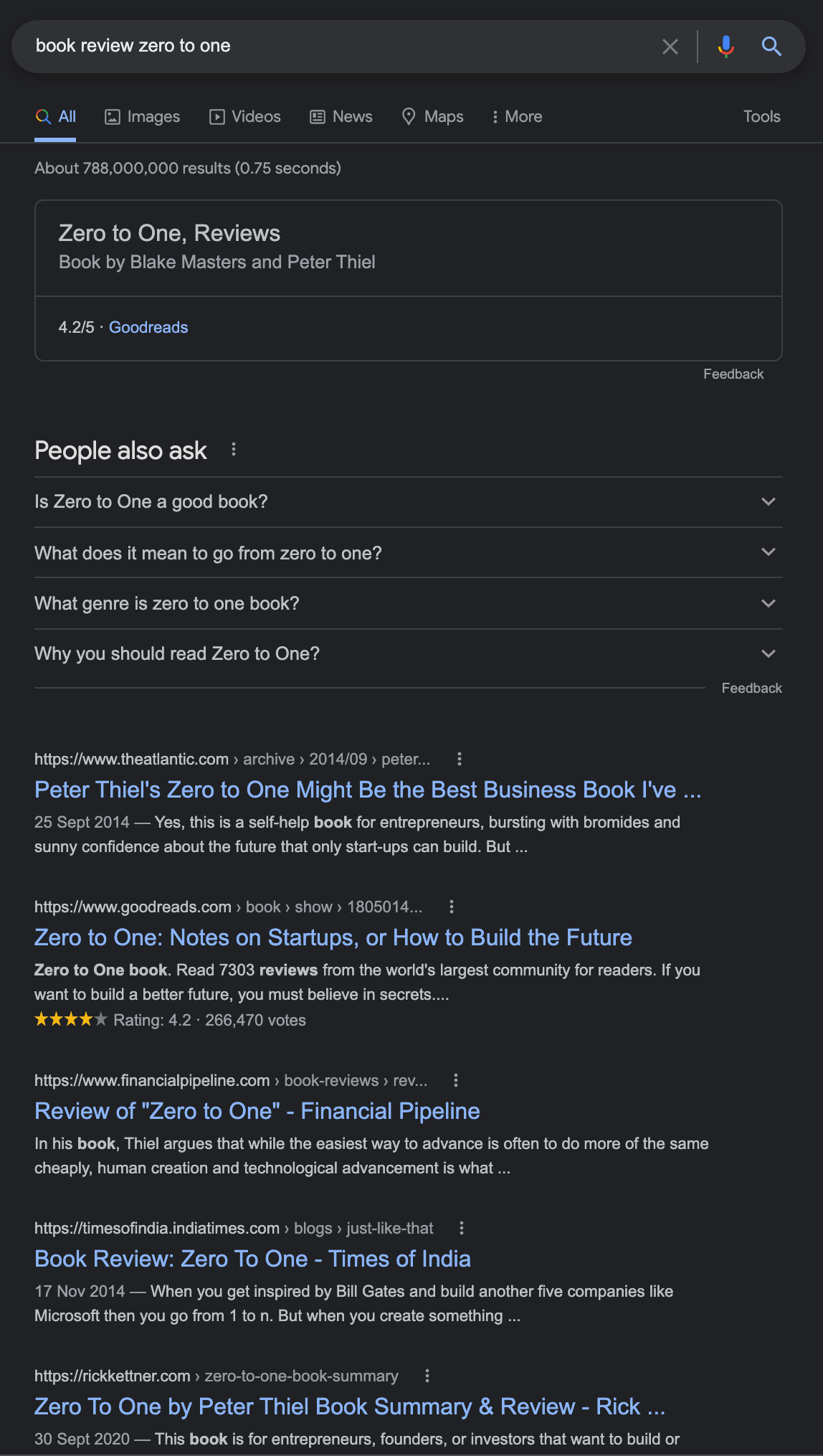Open the Tools button

761,117
